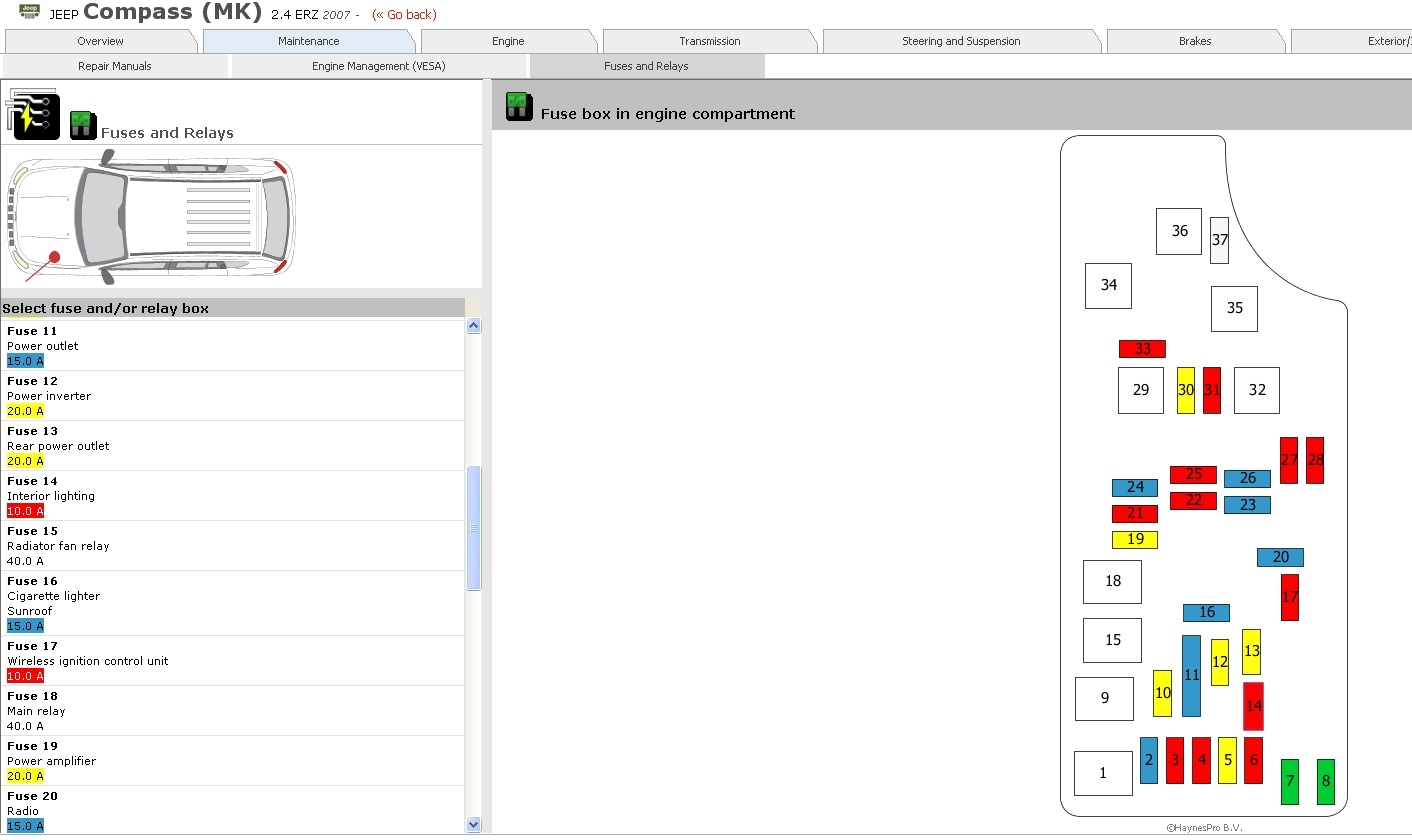Click red fuse 33 in diagram

pyautogui.click(x=1142, y=349)
